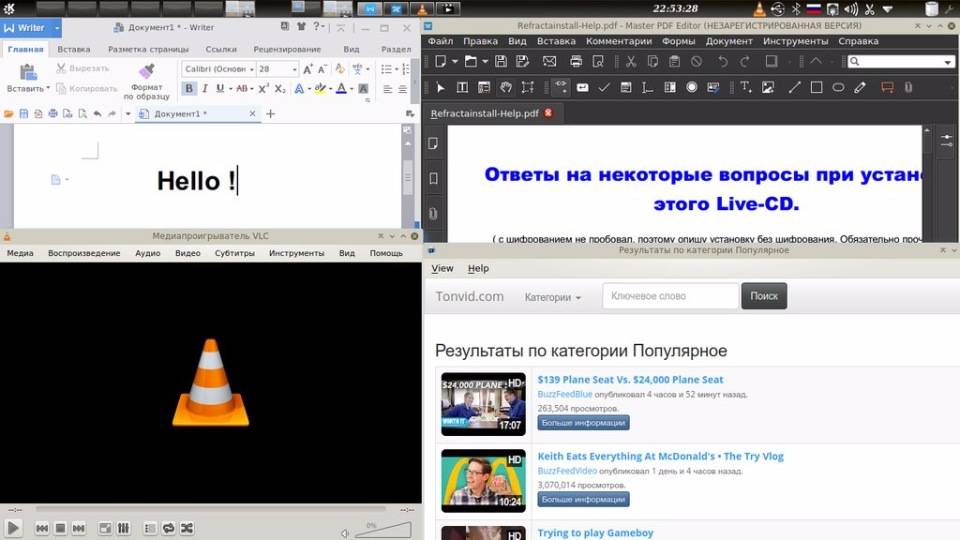Image resolution: width=960 pixels, height=540 pixels.
Task: Click the Save icon in PDF Editor toolbar
Action: click(x=501, y=61)
